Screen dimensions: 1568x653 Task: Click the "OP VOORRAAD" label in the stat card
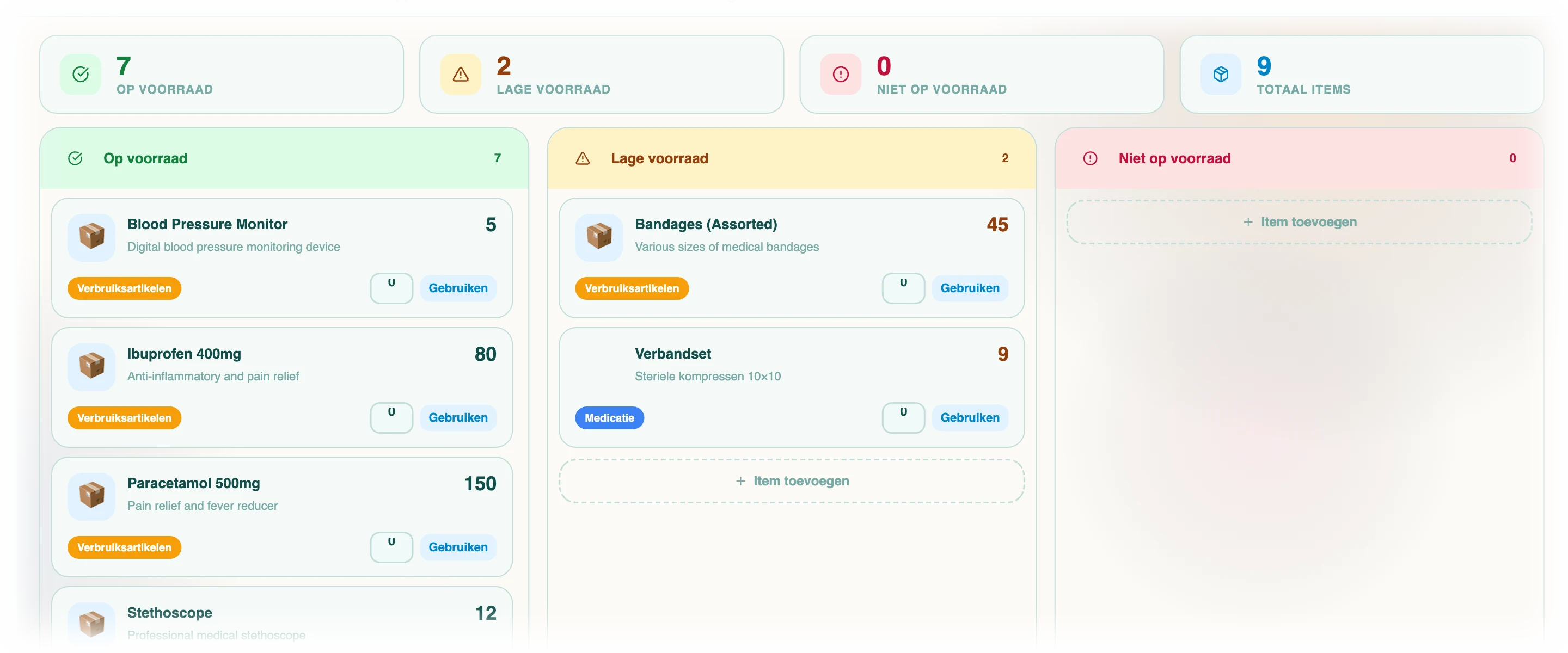tap(165, 89)
